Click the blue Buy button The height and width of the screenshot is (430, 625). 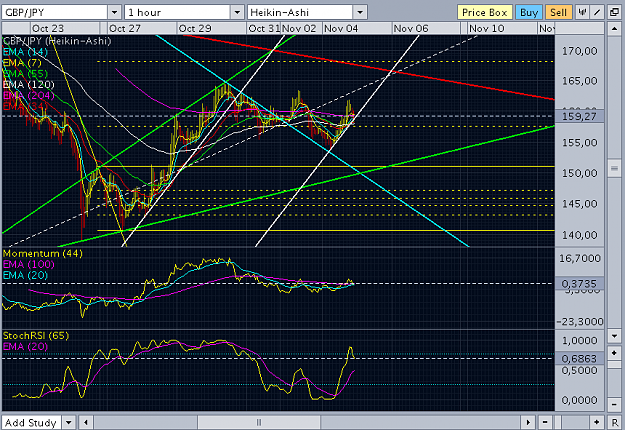tap(529, 12)
